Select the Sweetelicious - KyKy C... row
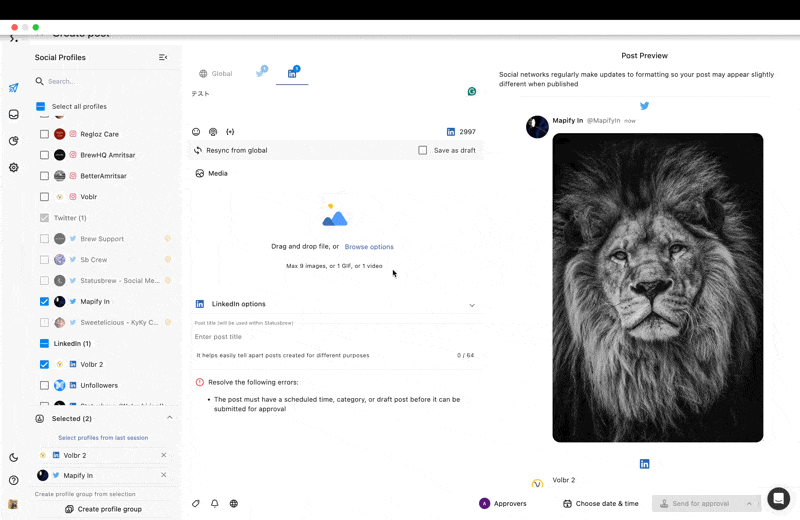 tap(105, 322)
